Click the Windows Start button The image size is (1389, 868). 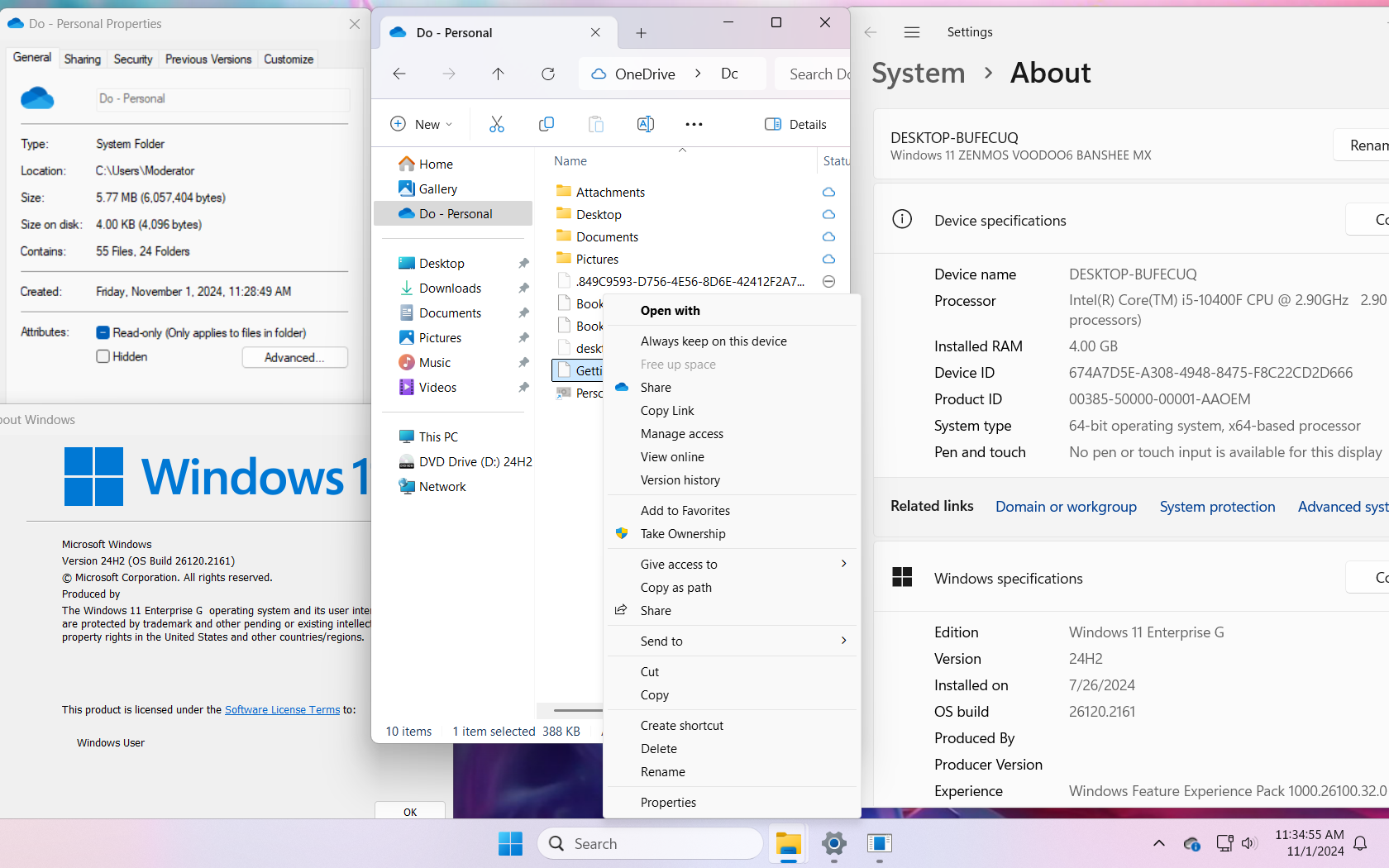point(510,843)
